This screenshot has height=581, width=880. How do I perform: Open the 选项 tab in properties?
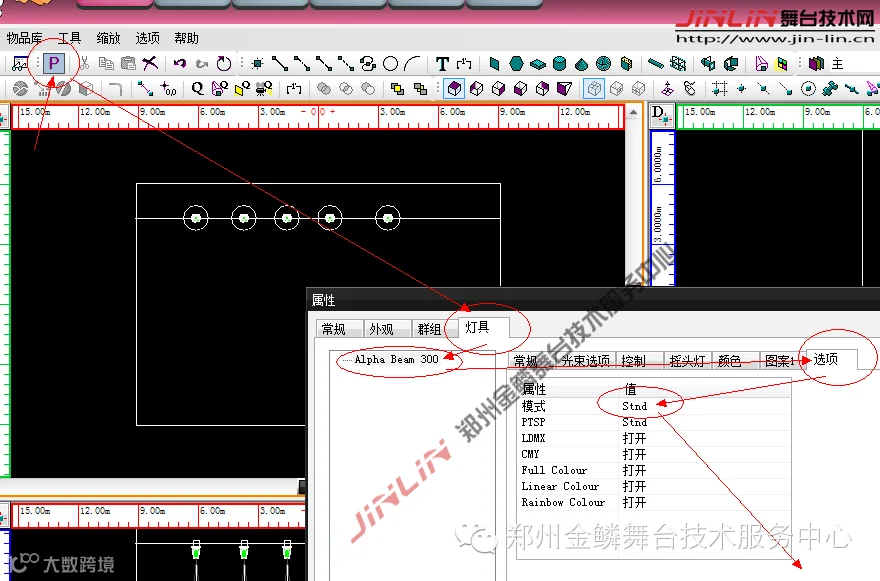[x=826, y=359]
